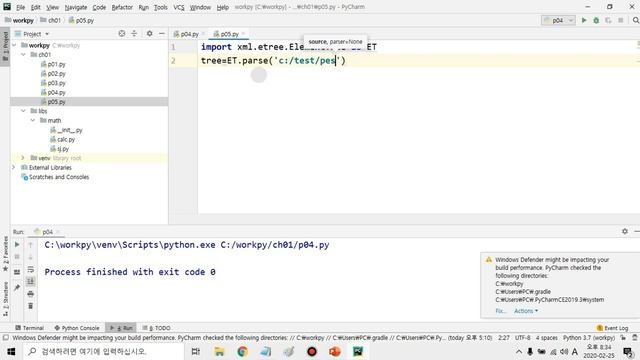Switch to the p04.py editor tab
The height and width of the screenshot is (360, 640).
(x=189, y=34)
